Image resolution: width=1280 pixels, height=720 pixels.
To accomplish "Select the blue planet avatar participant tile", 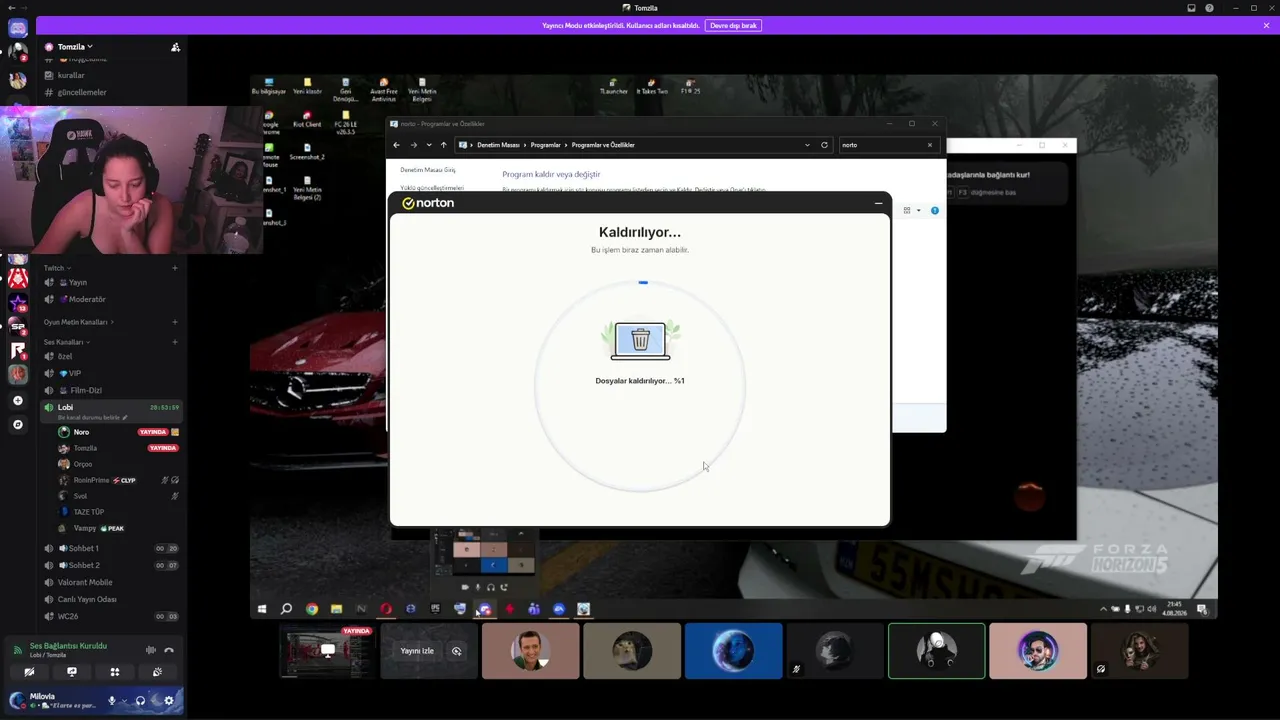I will tap(733, 651).
